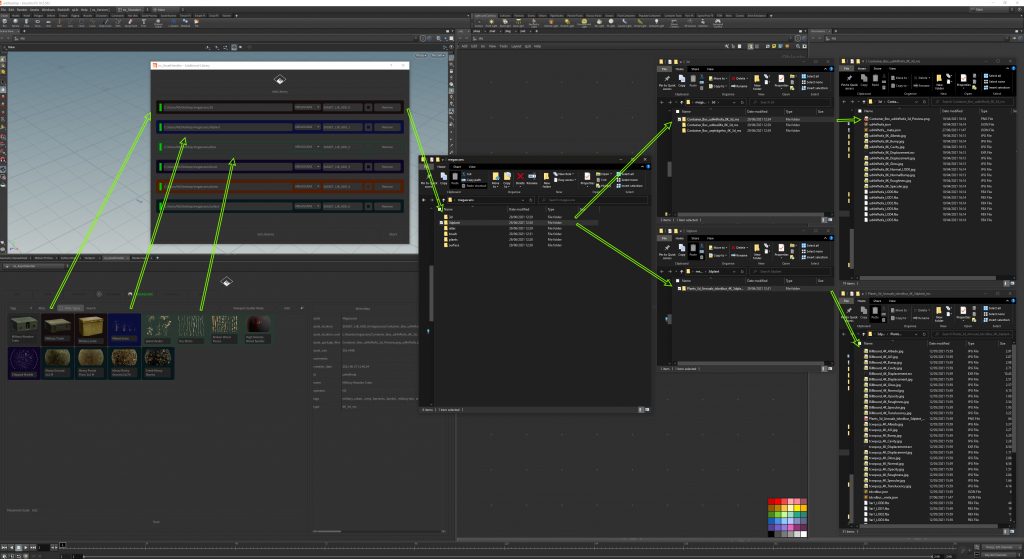Click Remove button in first library row

coord(388,106)
